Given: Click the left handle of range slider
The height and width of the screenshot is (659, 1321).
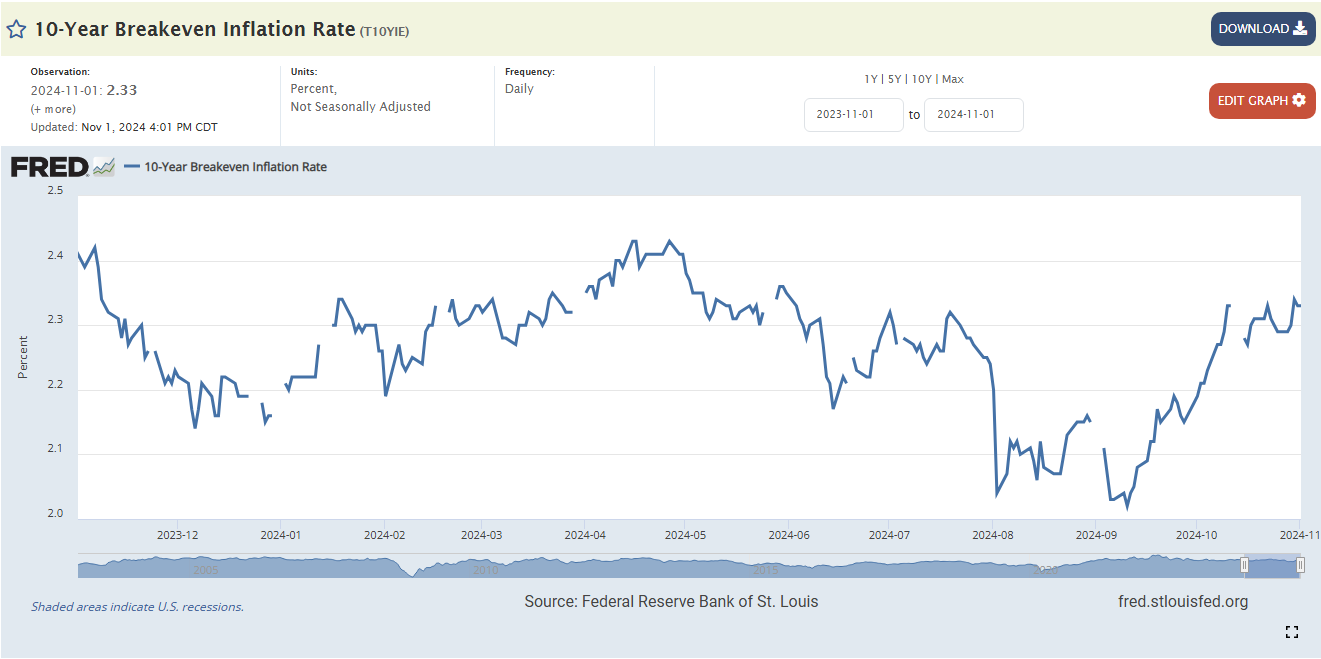Looking at the screenshot, I should (x=1245, y=566).
